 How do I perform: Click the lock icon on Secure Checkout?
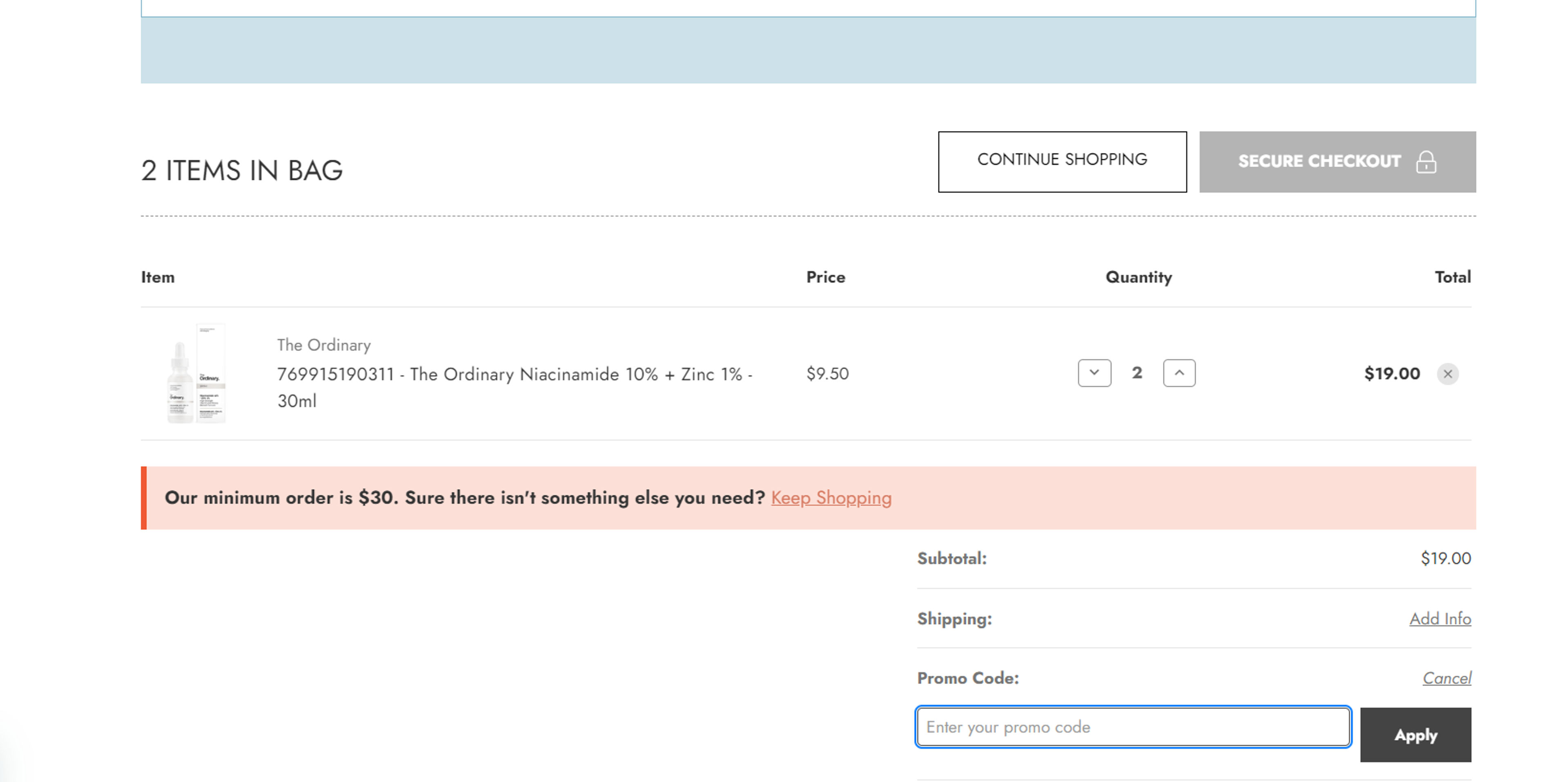[1426, 162]
